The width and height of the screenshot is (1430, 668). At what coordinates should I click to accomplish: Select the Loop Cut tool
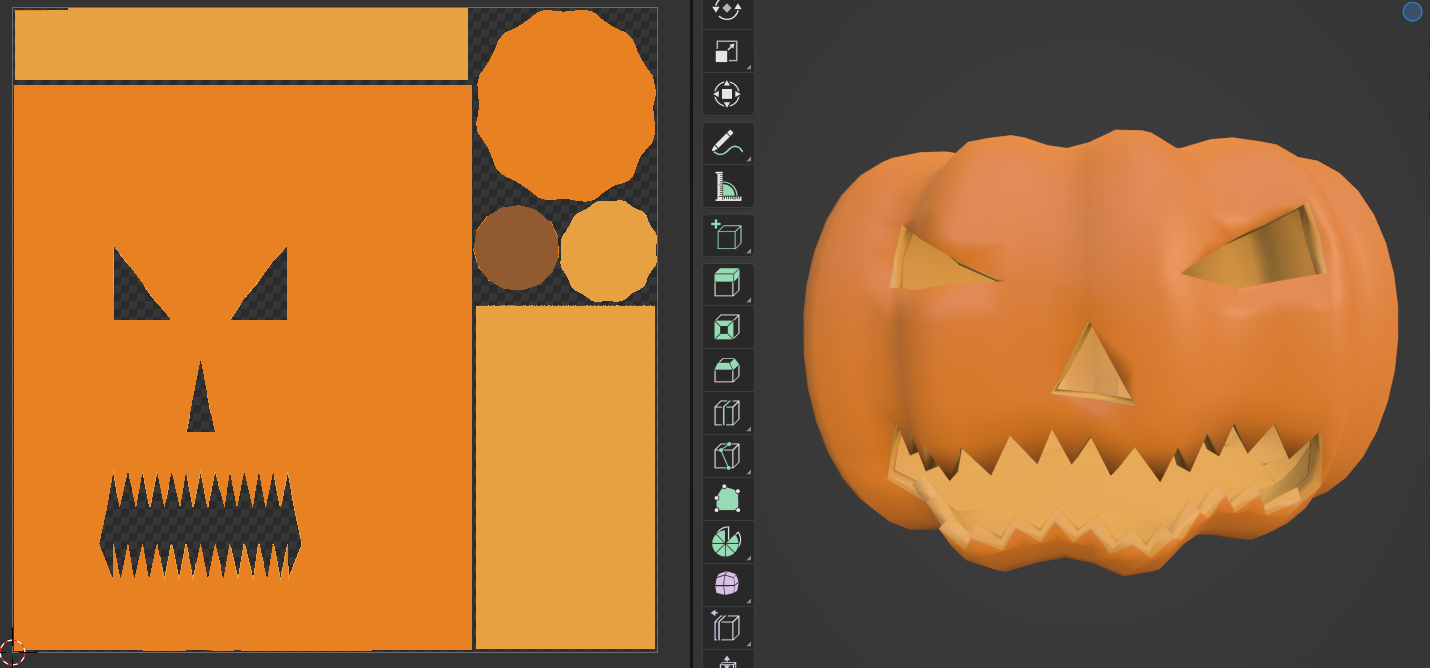(727, 413)
